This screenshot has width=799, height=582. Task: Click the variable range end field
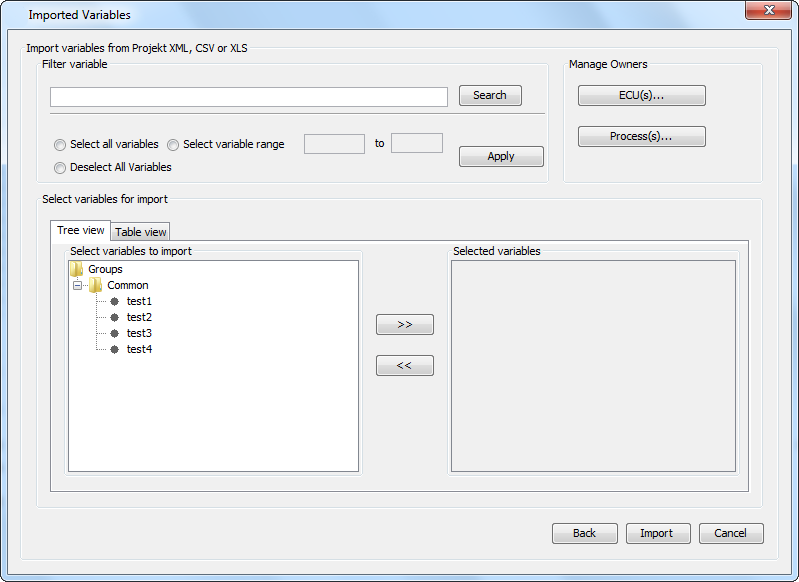click(x=417, y=143)
